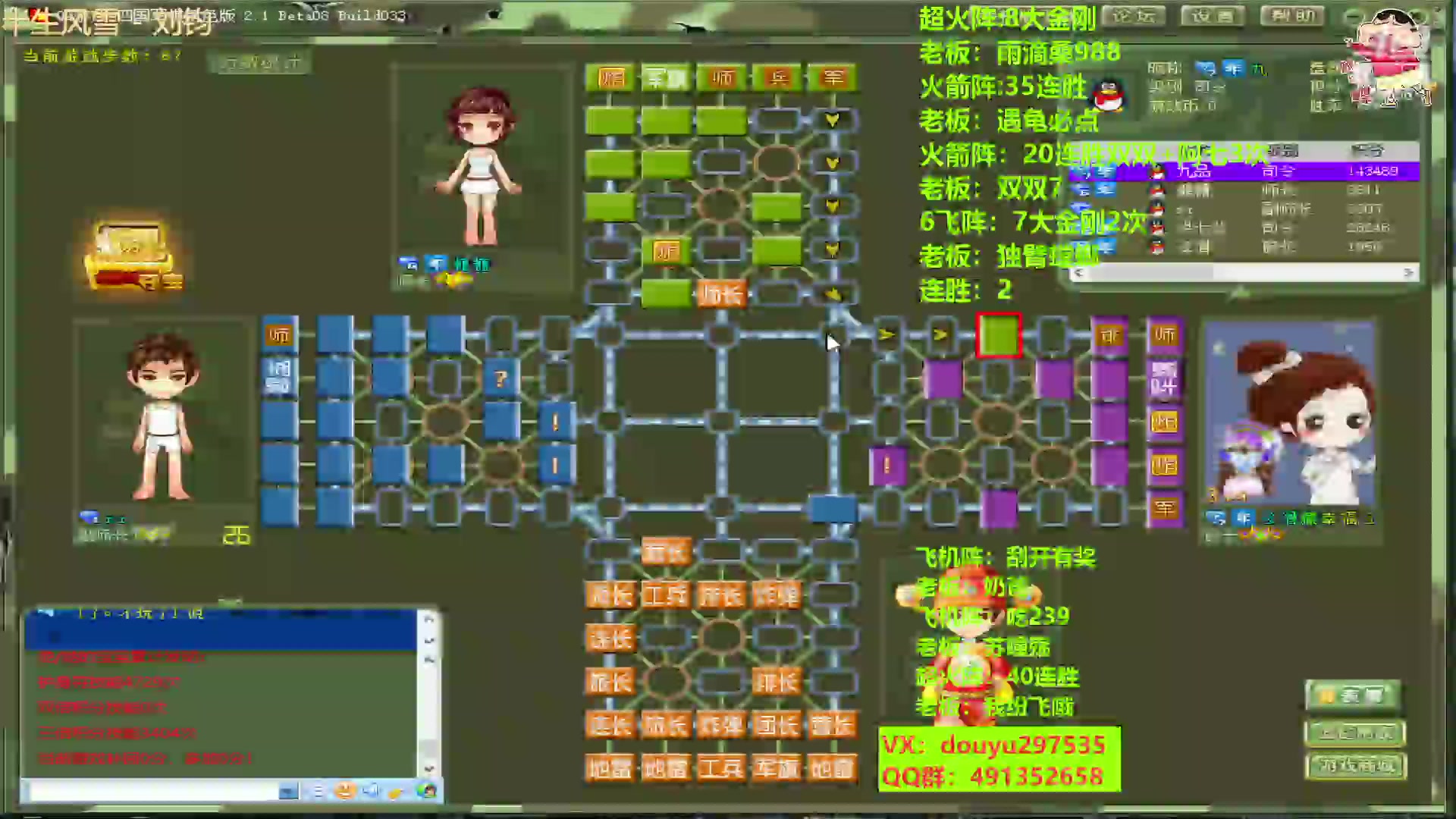The height and width of the screenshot is (819, 1456).
Task: Click the 兵 marker tag above top camp
Action: pyautogui.click(x=777, y=77)
